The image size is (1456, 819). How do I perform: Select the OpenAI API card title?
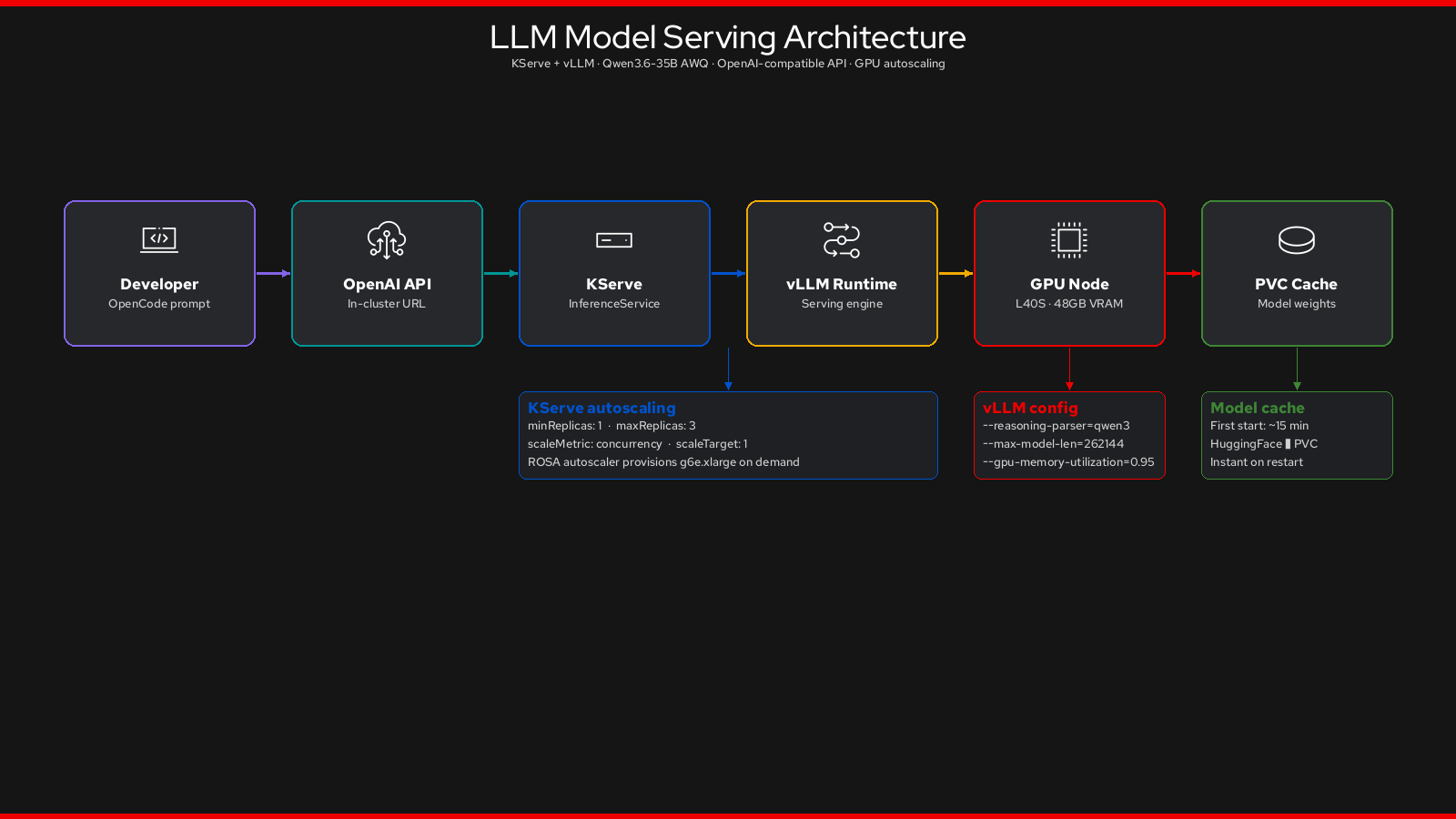coord(387,284)
